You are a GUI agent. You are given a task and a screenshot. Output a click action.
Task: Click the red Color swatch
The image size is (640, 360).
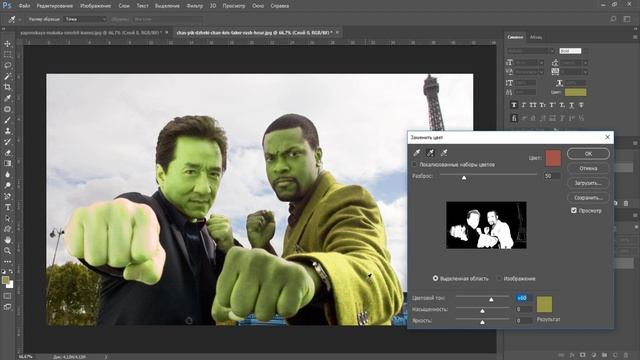tap(553, 158)
